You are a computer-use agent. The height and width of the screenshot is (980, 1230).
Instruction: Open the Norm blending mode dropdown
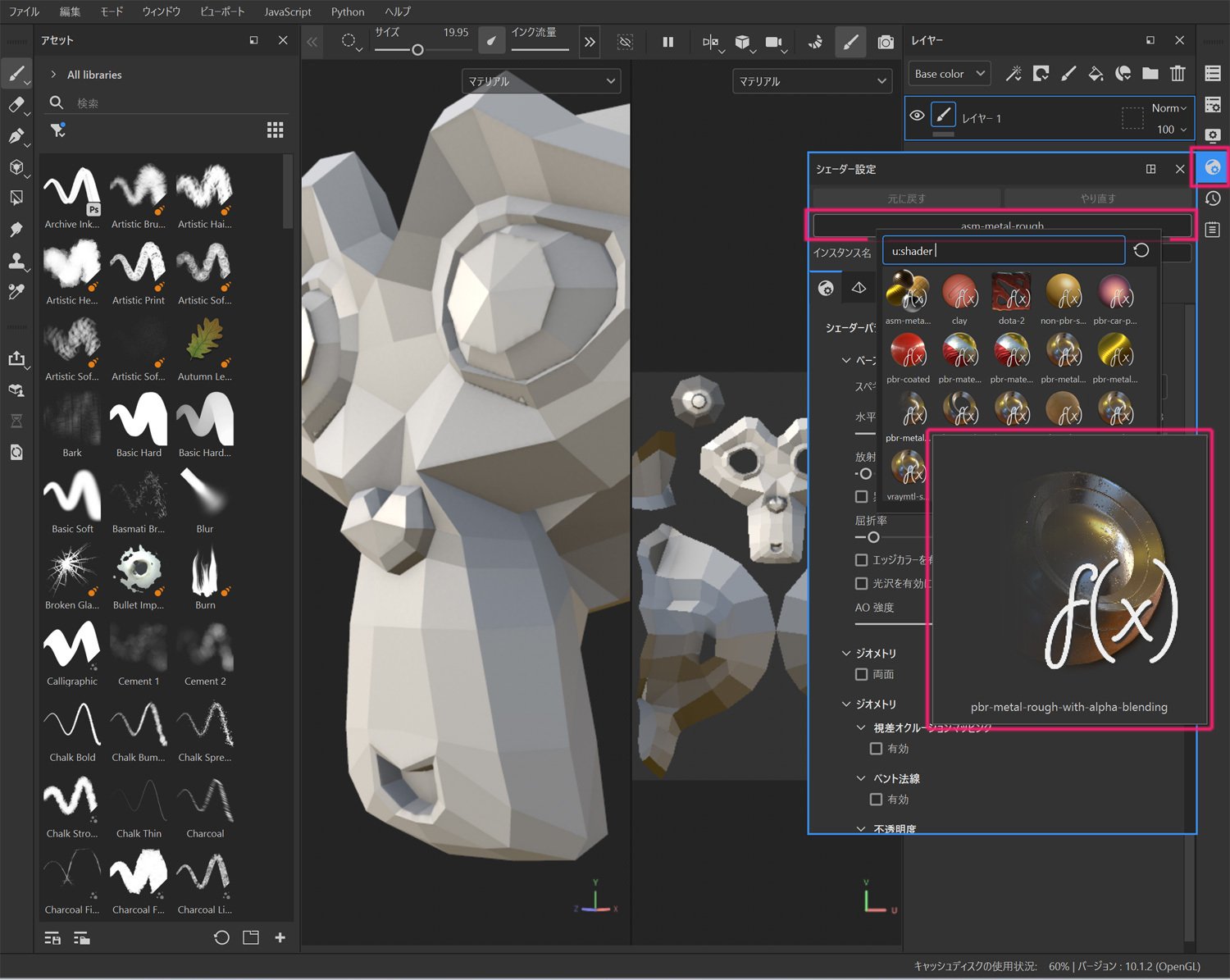pos(1169,108)
